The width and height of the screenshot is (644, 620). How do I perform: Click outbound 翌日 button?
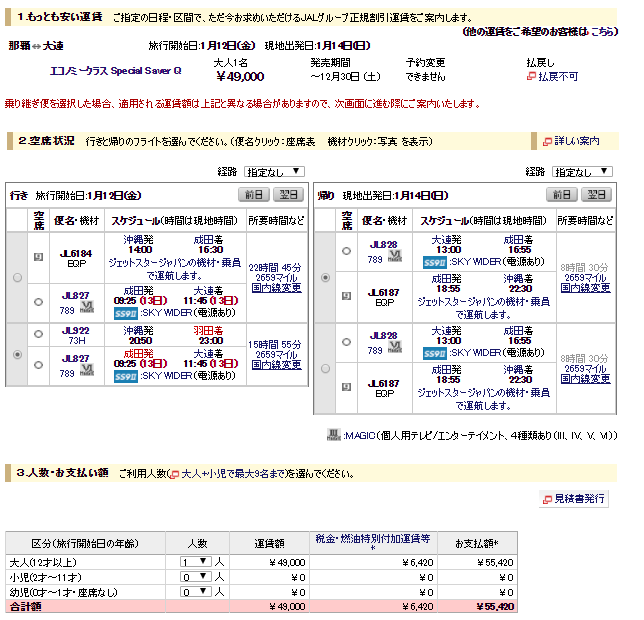(288, 195)
